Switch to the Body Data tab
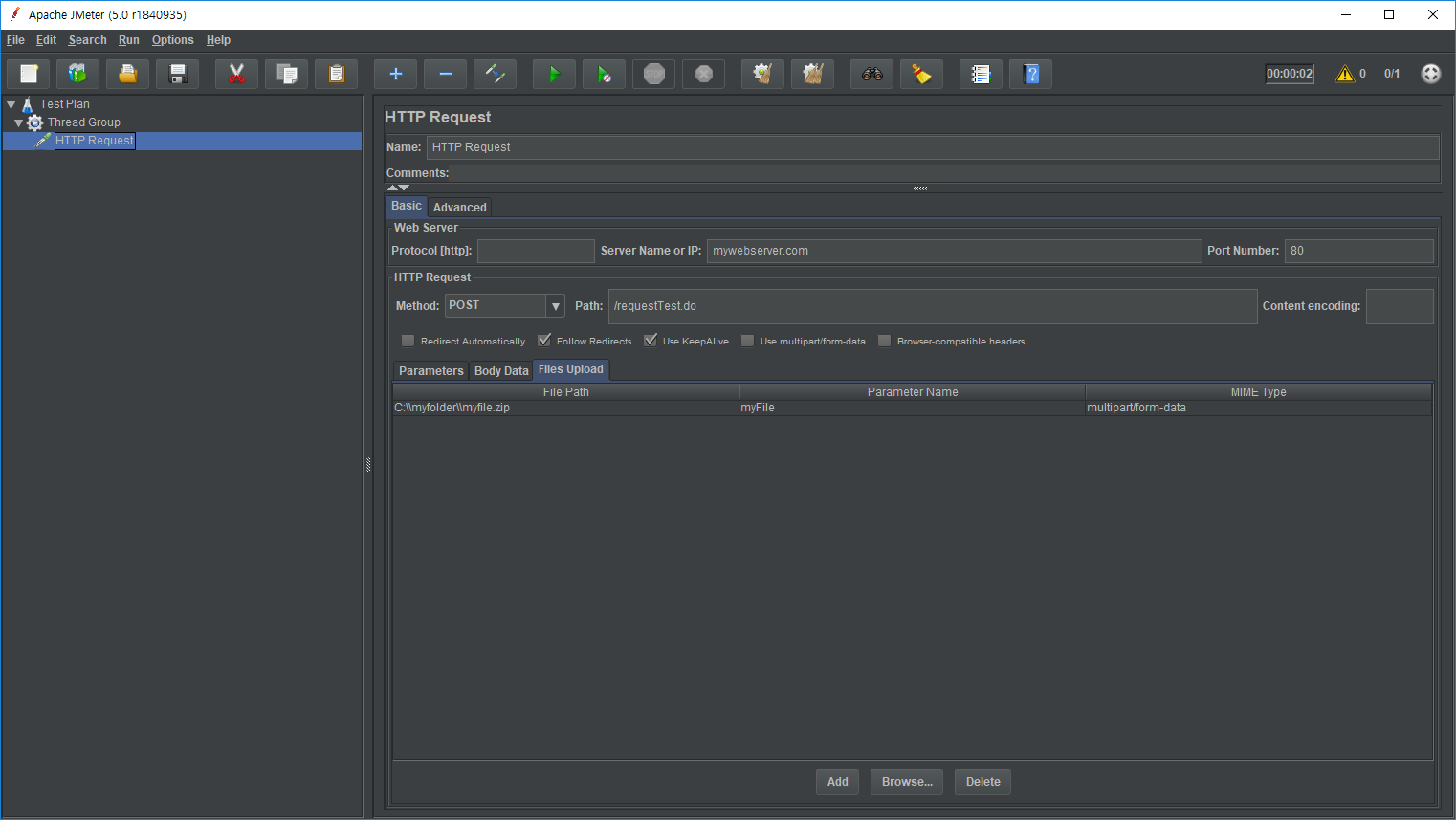 tap(501, 370)
